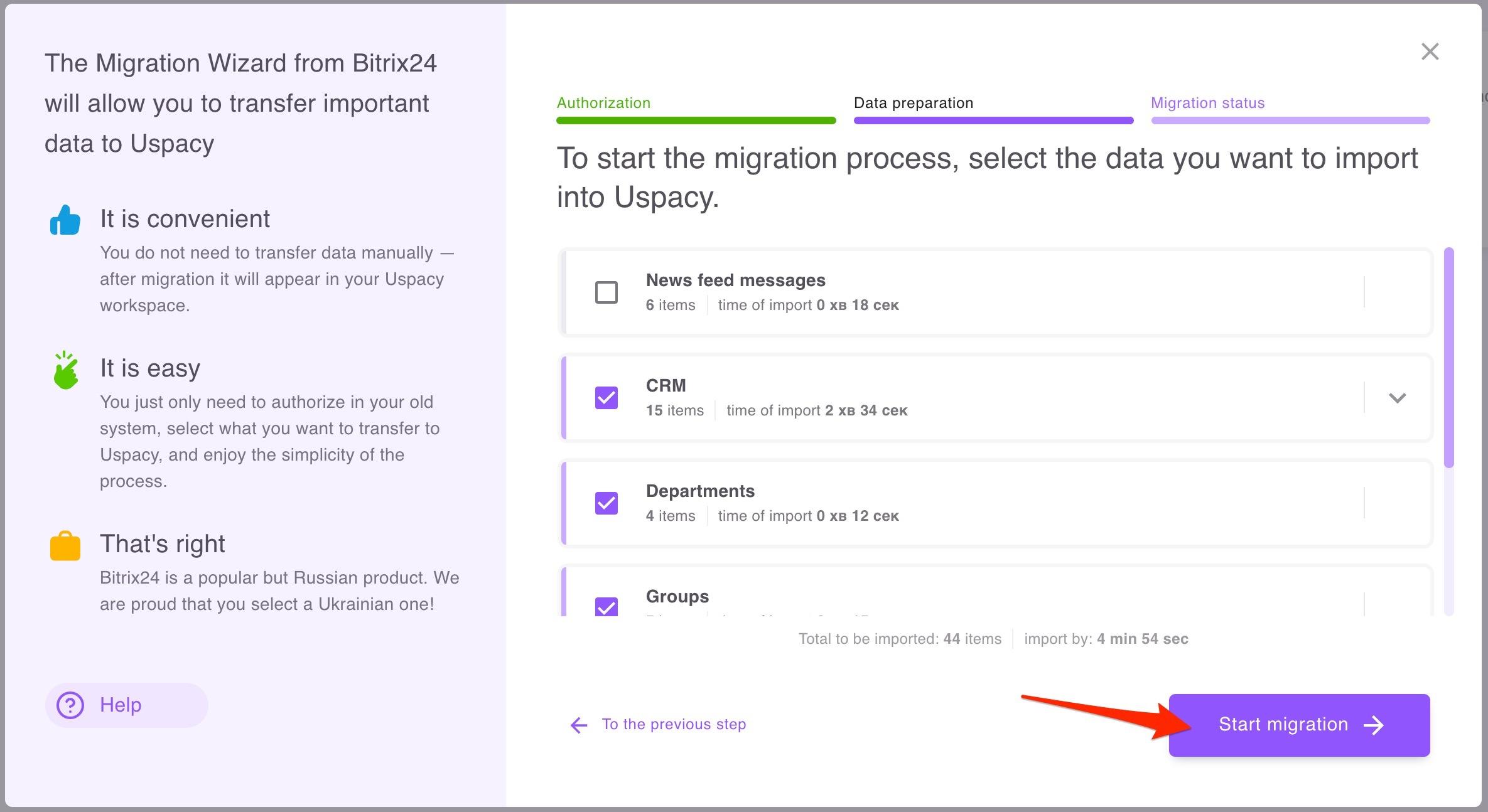Click the thumbs-up 'It is convenient' icon
Image resolution: width=1488 pixels, height=812 pixels.
click(65, 220)
